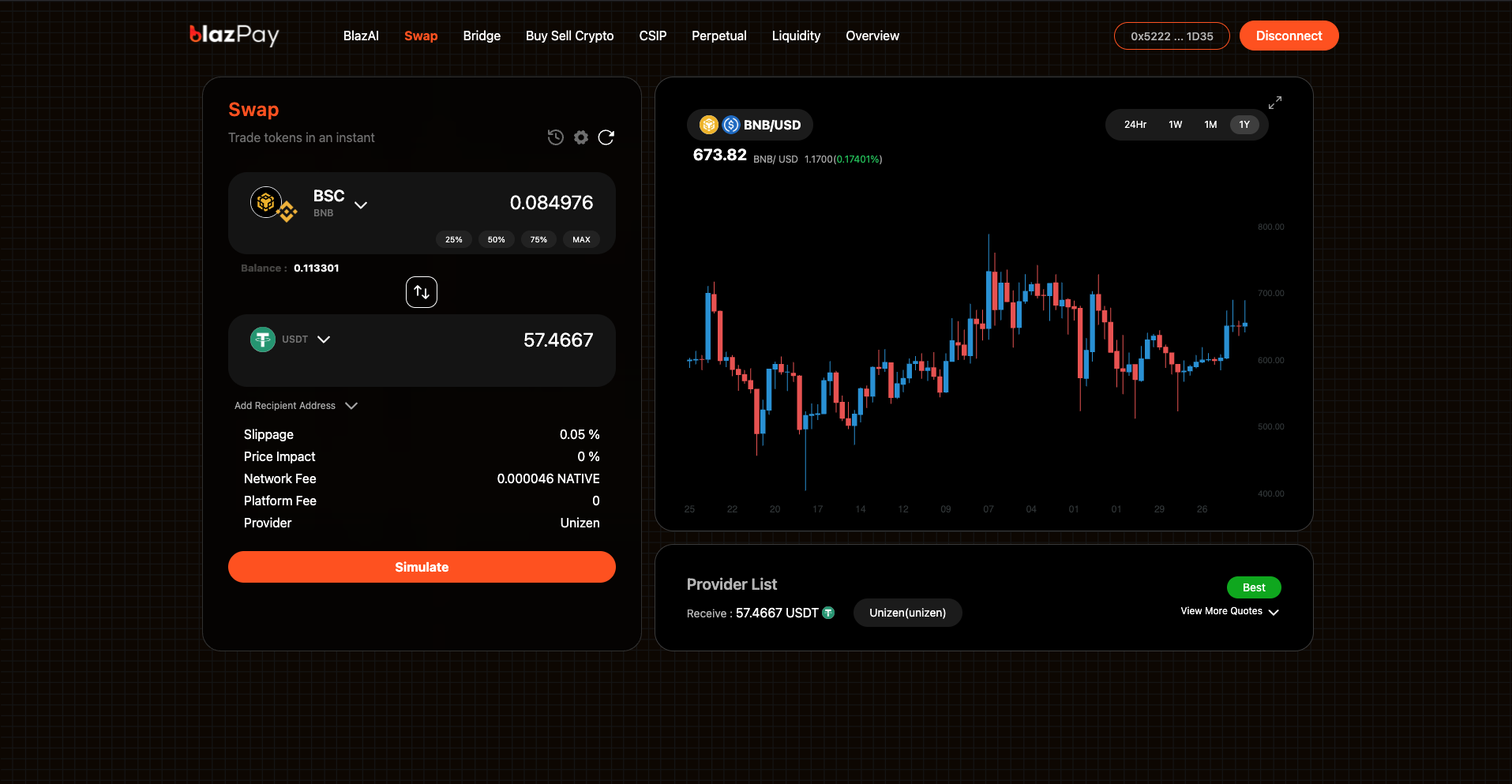Image resolution: width=1512 pixels, height=784 pixels.
Task: Click the Platform Fee label
Action: [x=280, y=501]
